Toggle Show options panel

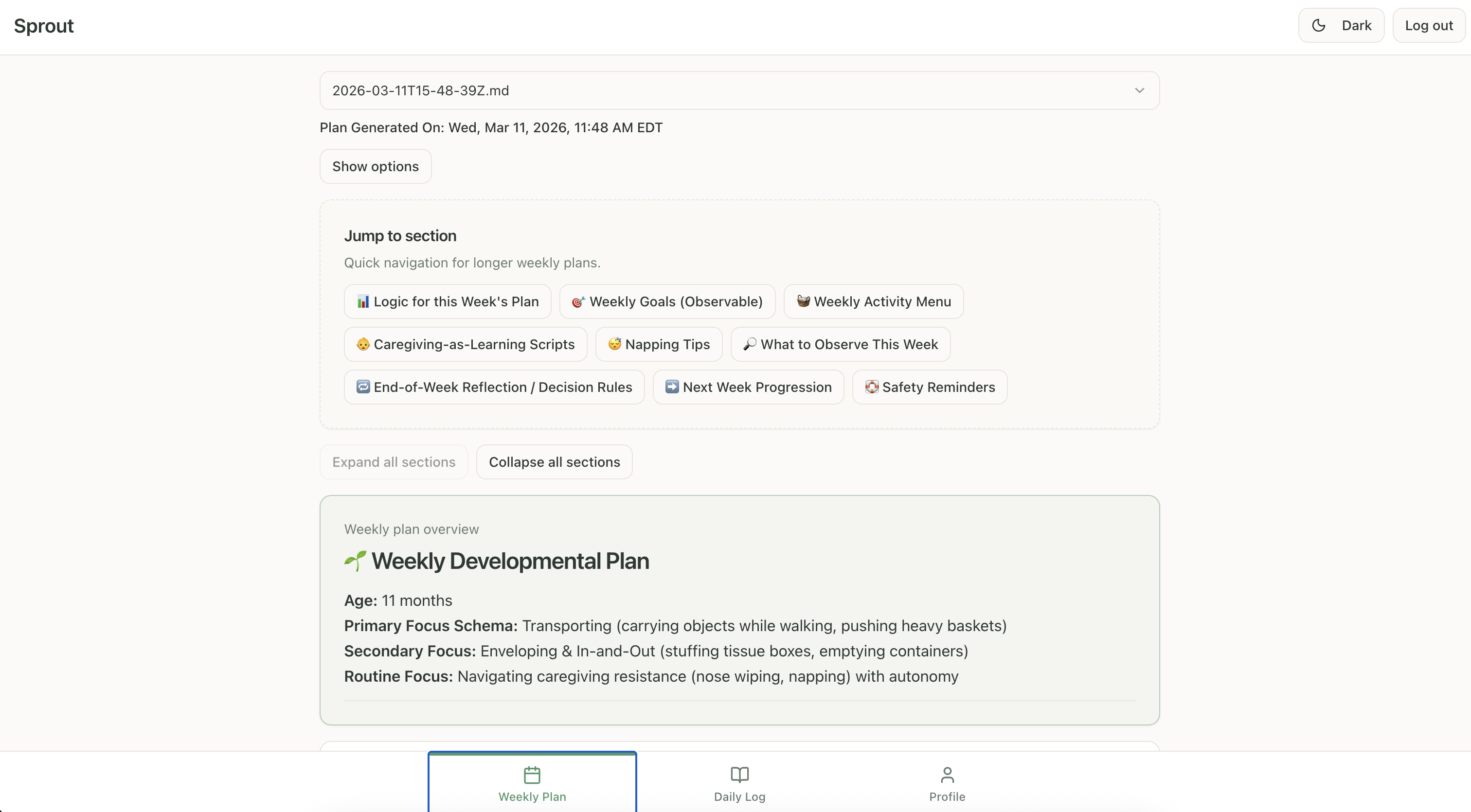(x=375, y=167)
